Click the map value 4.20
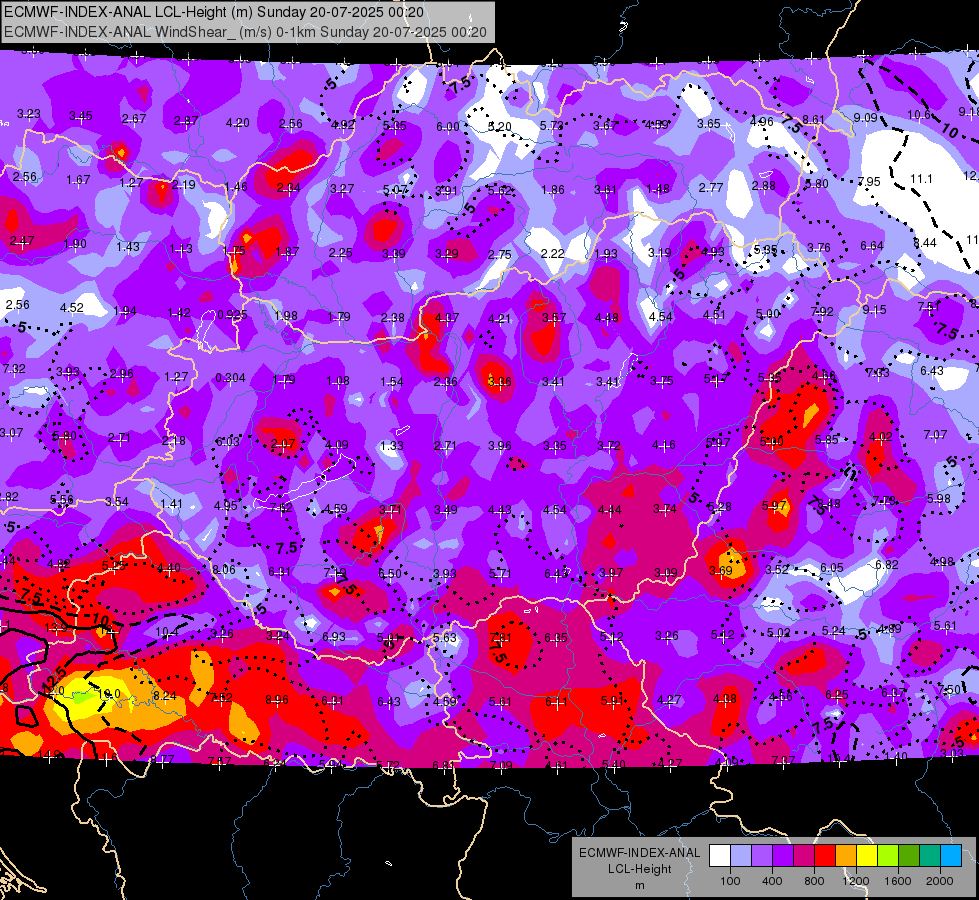Viewport: 979px width, 900px height. coord(238,123)
